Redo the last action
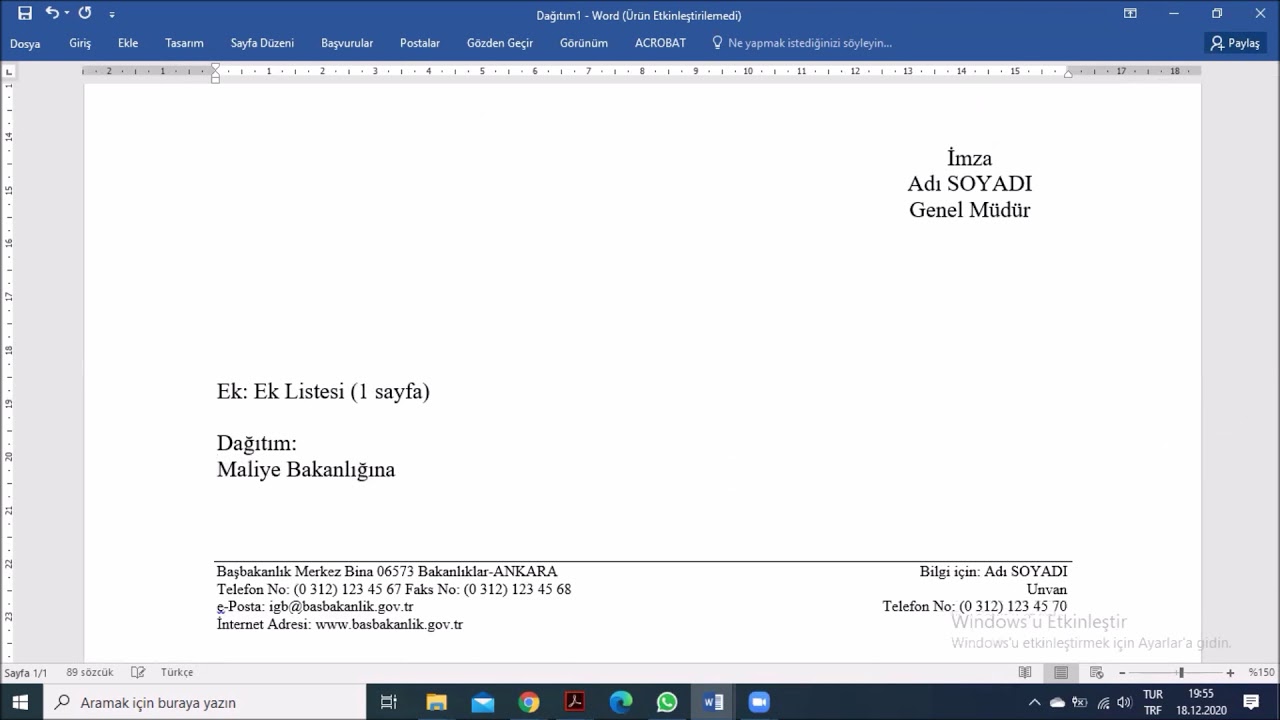The height and width of the screenshot is (720, 1280). [x=85, y=14]
